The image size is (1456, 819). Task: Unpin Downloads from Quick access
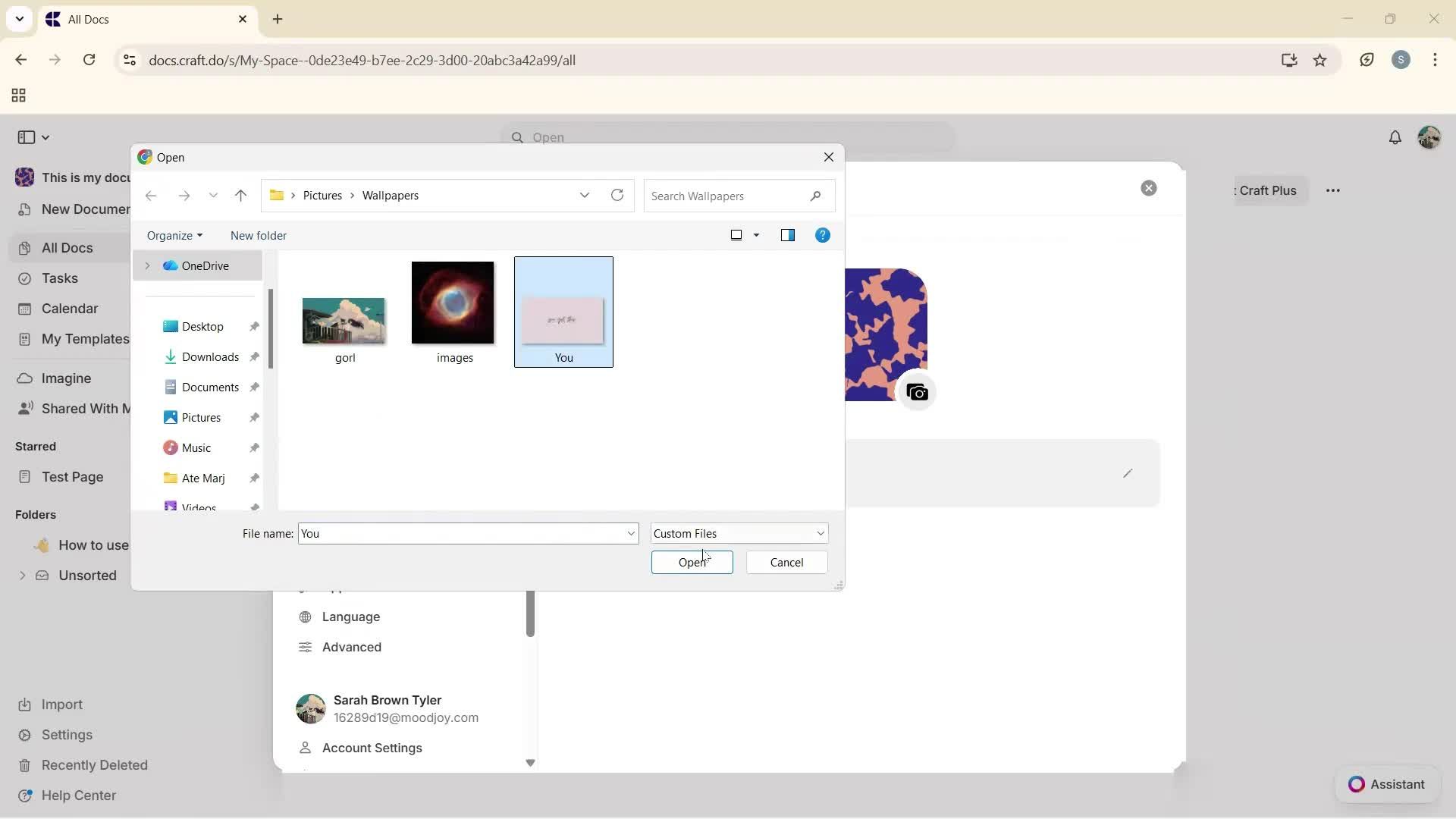pyautogui.click(x=255, y=356)
